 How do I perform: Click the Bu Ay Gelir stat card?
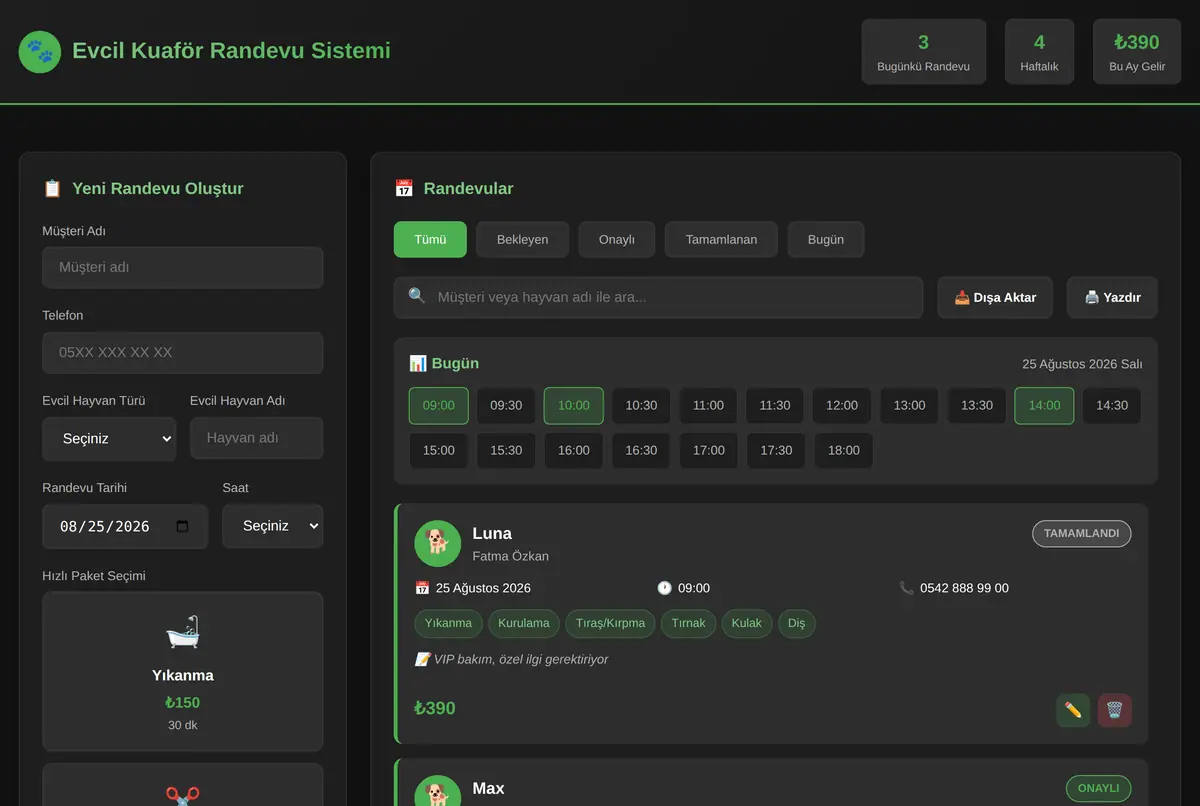click(x=1137, y=51)
